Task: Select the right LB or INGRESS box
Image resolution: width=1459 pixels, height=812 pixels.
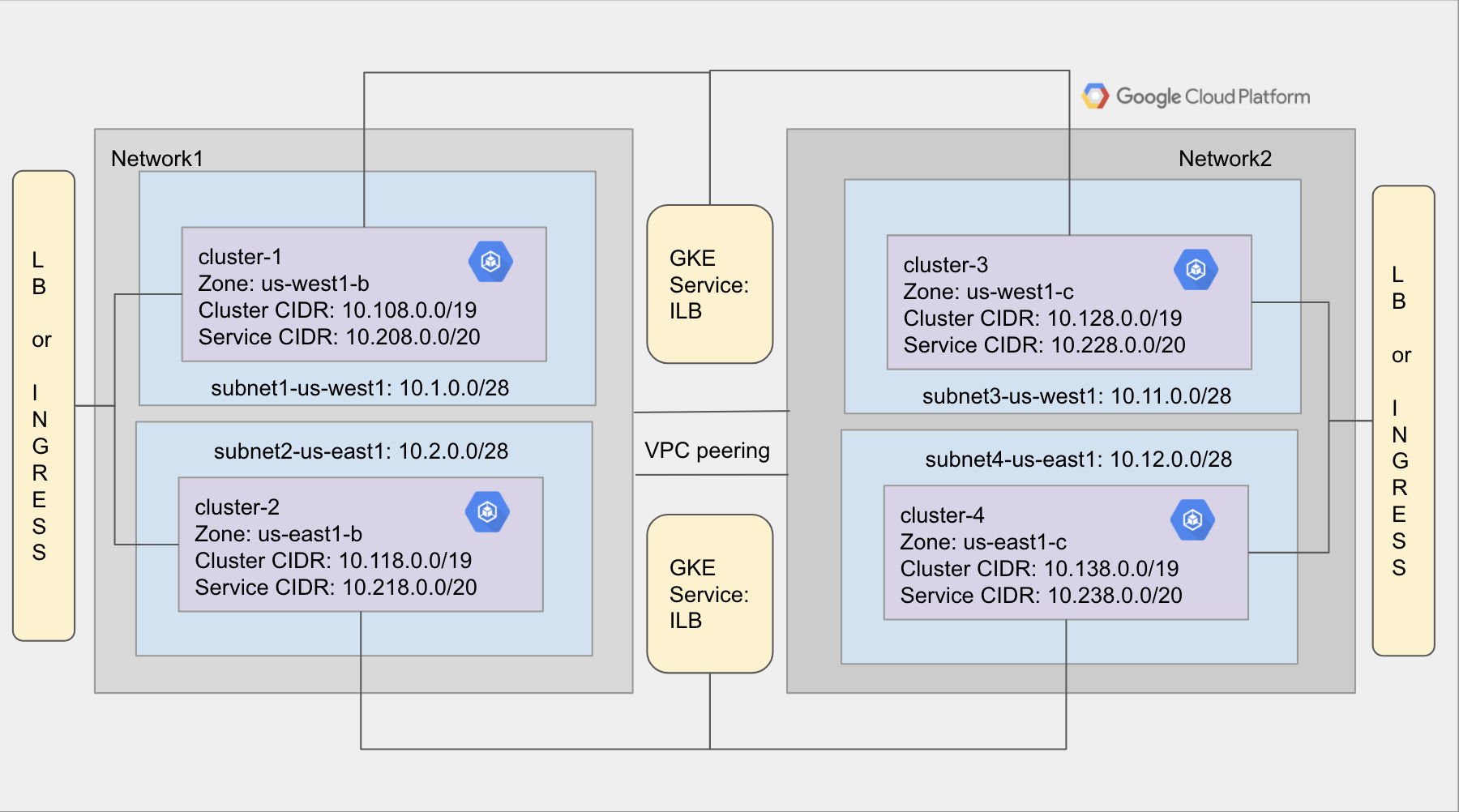Action: [x=1404, y=421]
